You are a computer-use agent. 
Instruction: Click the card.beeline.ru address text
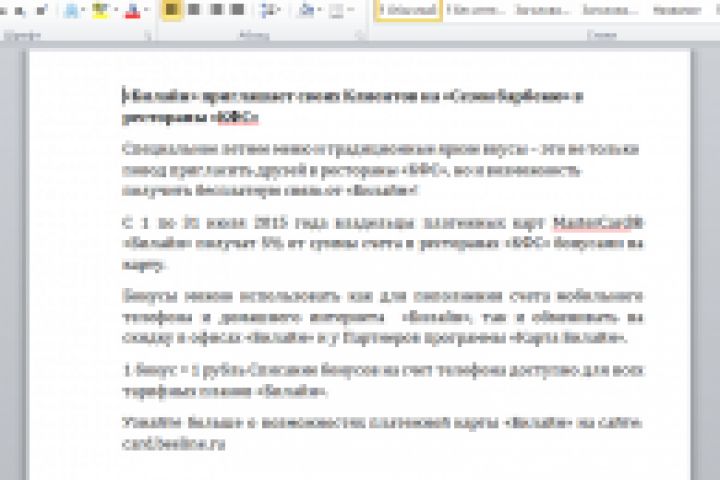(x=174, y=444)
